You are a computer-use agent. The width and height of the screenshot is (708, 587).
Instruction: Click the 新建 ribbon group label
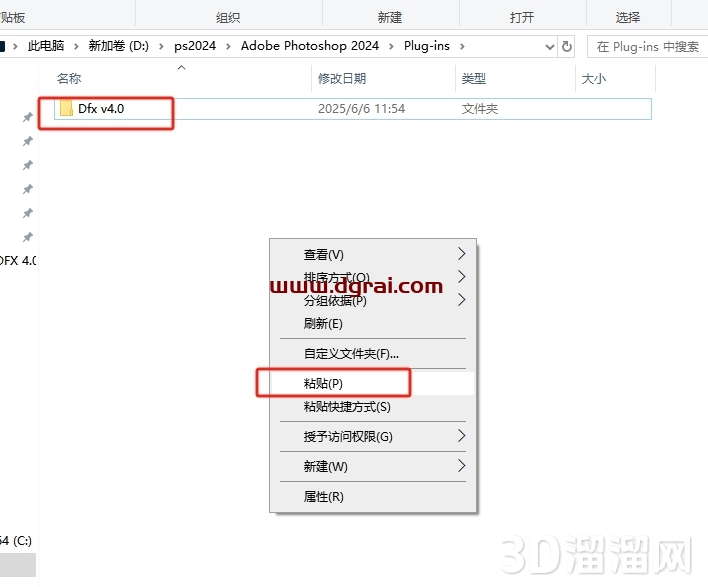pyautogui.click(x=390, y=18)
